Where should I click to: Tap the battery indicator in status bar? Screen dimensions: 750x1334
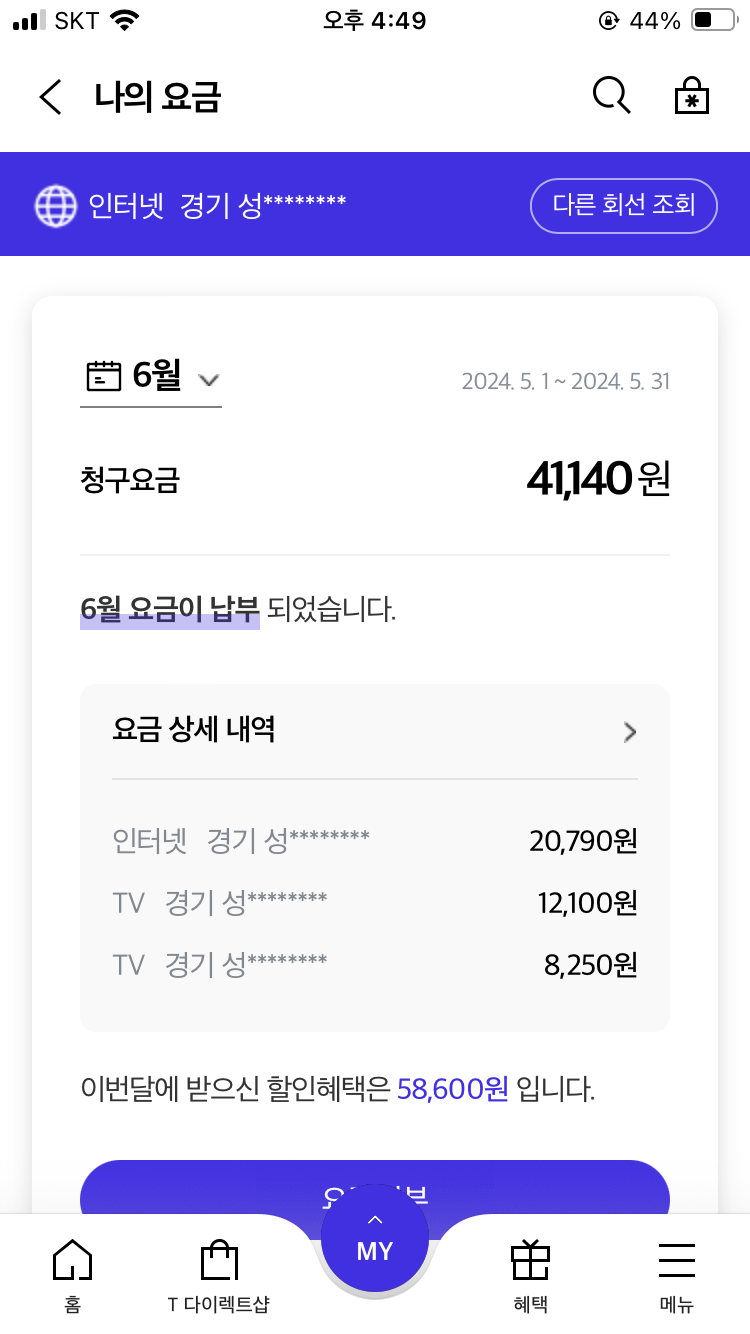coord(713,20)
